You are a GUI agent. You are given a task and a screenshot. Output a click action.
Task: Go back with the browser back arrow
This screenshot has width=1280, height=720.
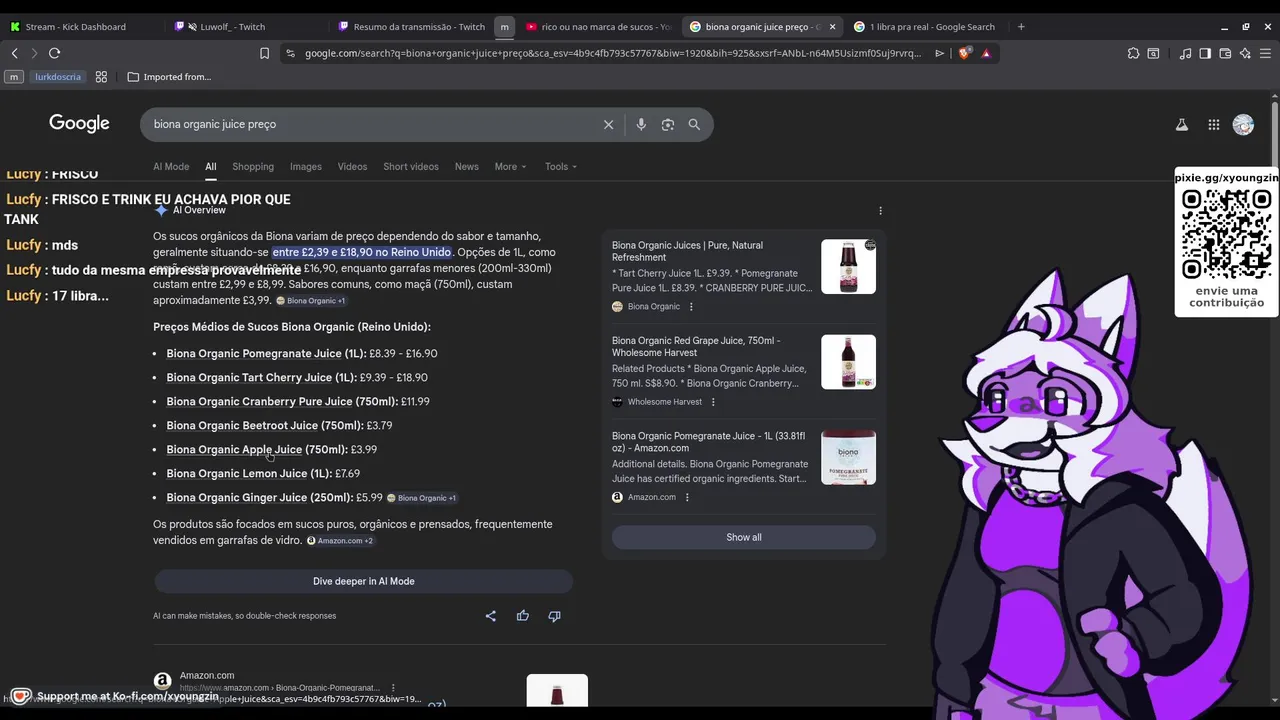tap(14, 53)
